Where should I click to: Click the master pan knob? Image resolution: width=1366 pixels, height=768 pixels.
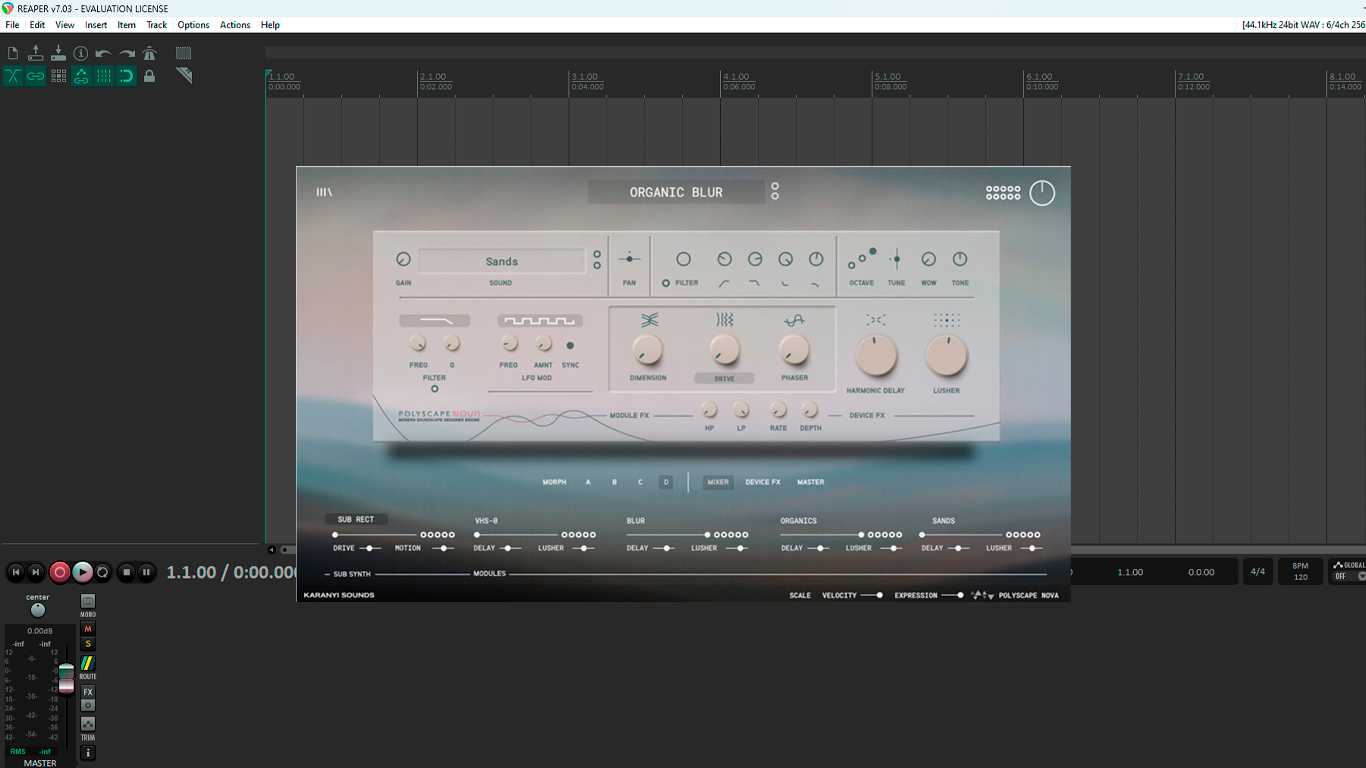point(38,610)
